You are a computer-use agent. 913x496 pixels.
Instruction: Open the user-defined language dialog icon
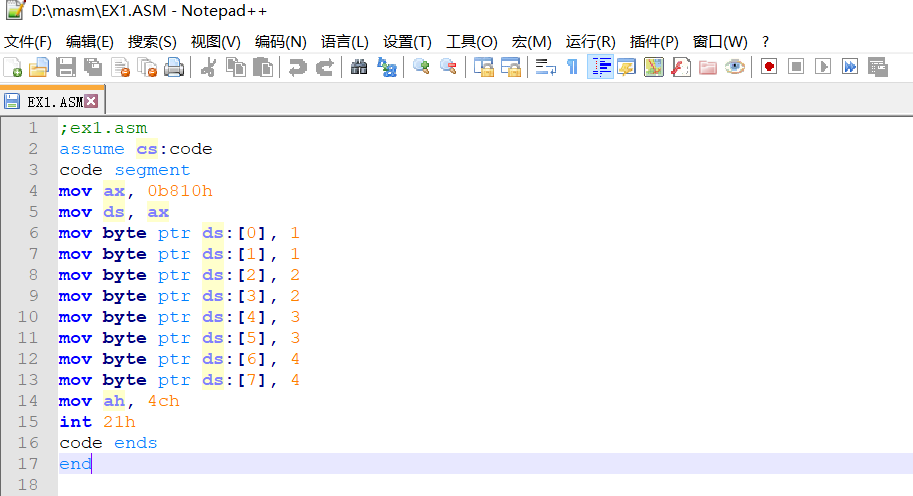coord(627,68)
